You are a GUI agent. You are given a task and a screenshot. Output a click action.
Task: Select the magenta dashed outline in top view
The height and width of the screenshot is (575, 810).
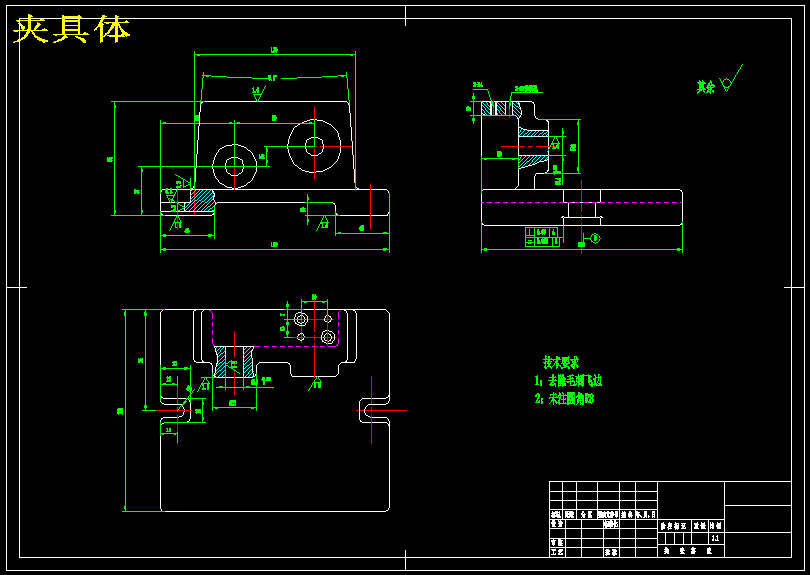point(275,328)
